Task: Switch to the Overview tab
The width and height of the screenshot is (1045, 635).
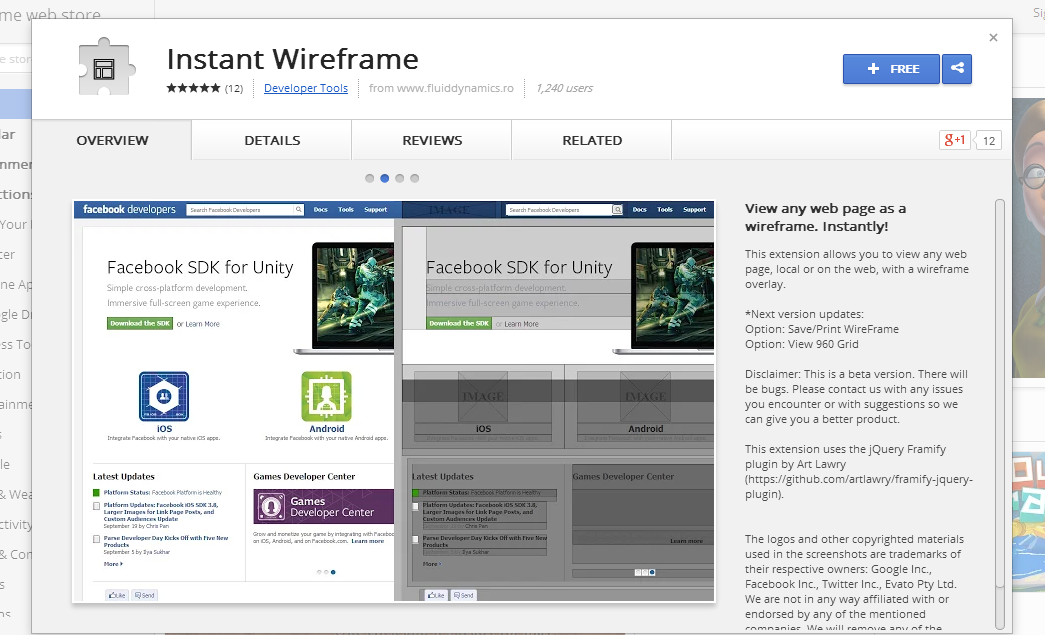Action: [x=112, y=141]
